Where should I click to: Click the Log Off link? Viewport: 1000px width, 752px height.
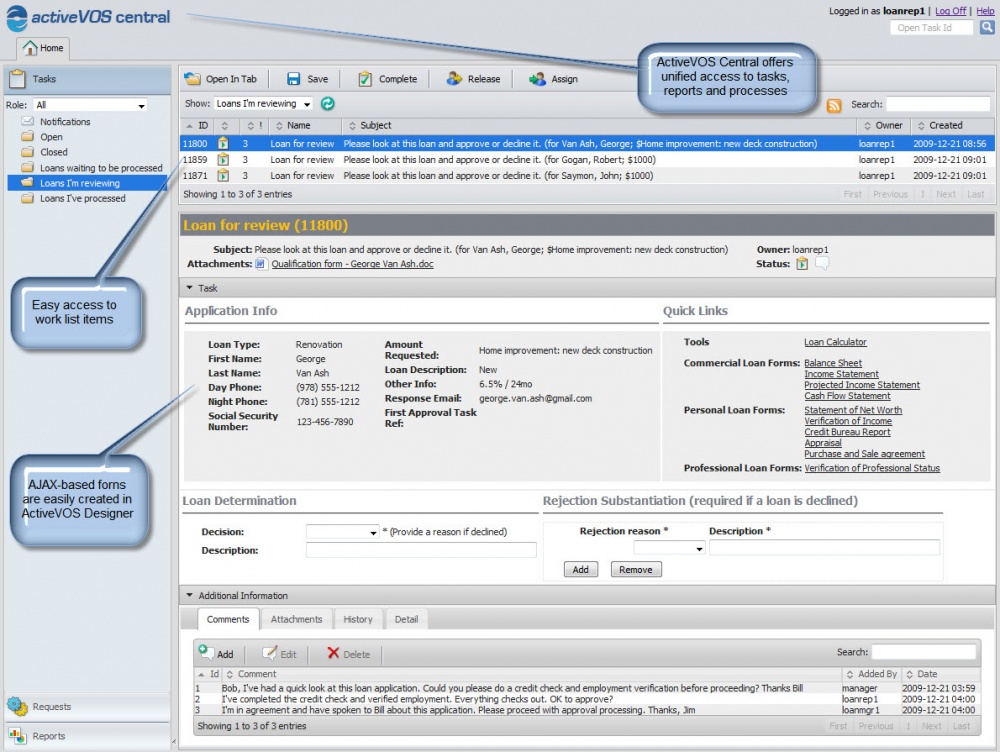[x=950, y=11]
